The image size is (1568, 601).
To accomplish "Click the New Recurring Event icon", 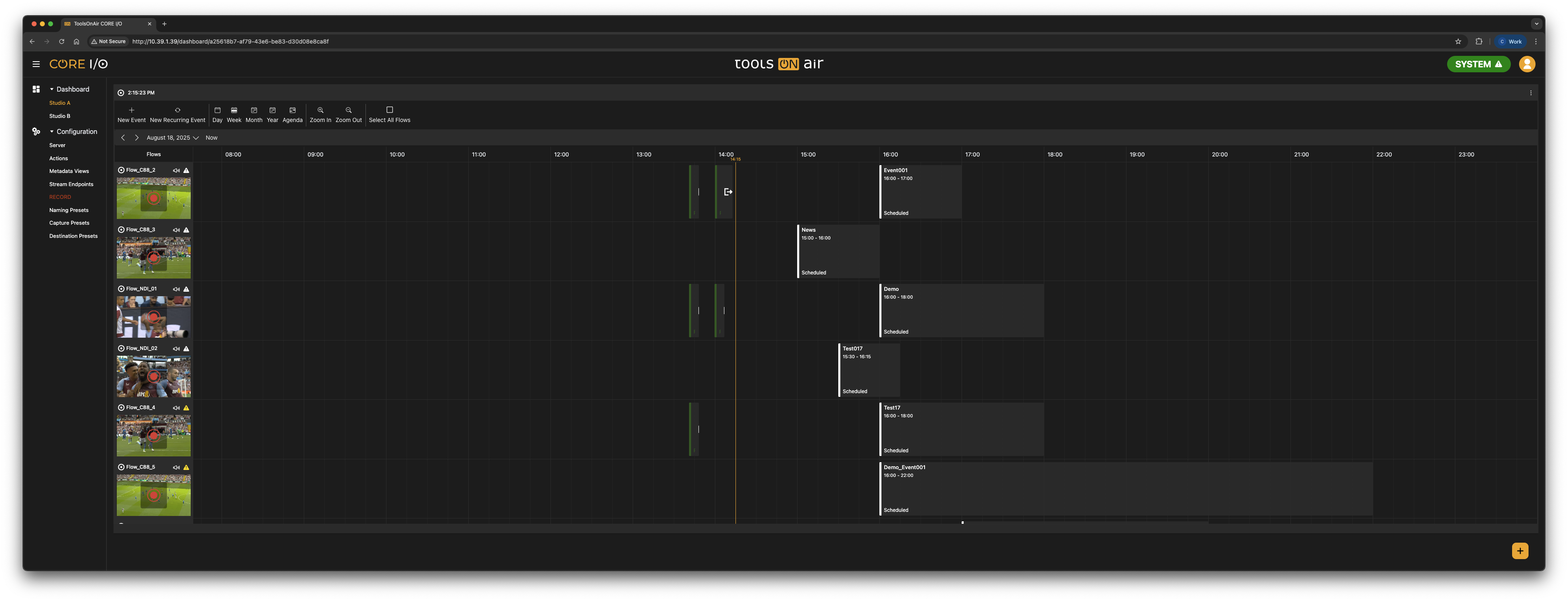I will click(177, 111).
